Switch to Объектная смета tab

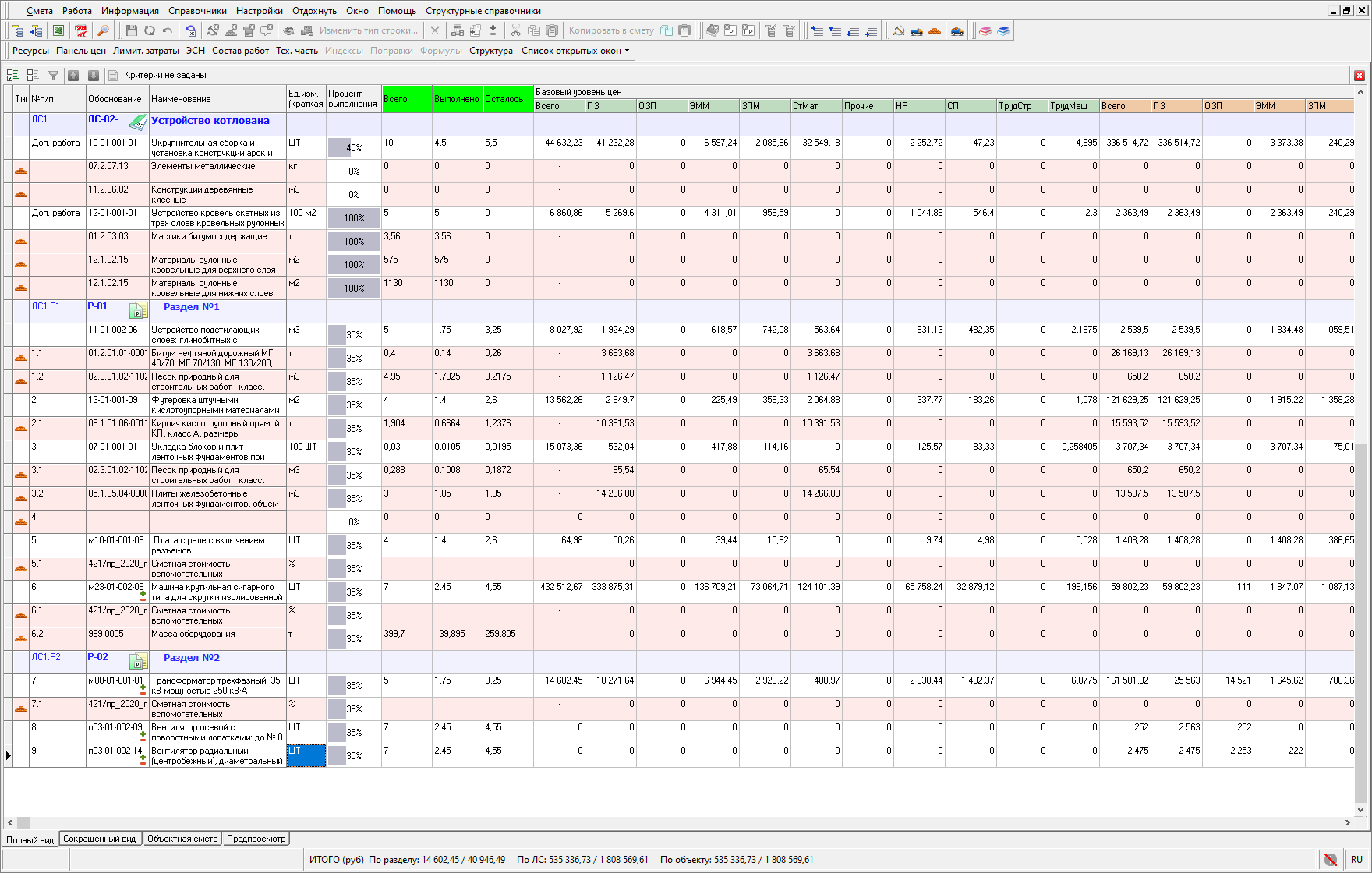pyautogui.click(x=182, y=839)
